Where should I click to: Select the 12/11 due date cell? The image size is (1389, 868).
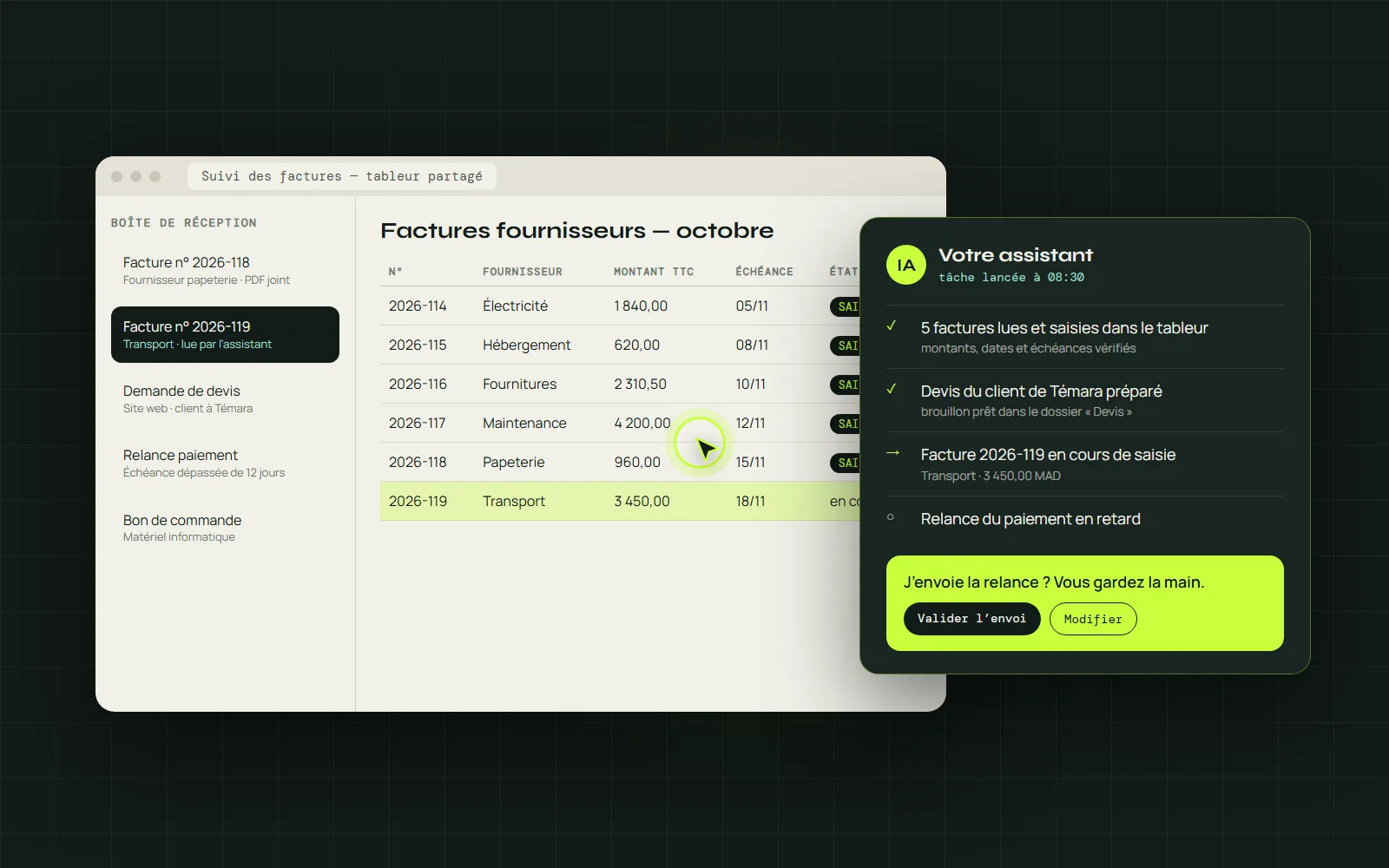point(751,423)
